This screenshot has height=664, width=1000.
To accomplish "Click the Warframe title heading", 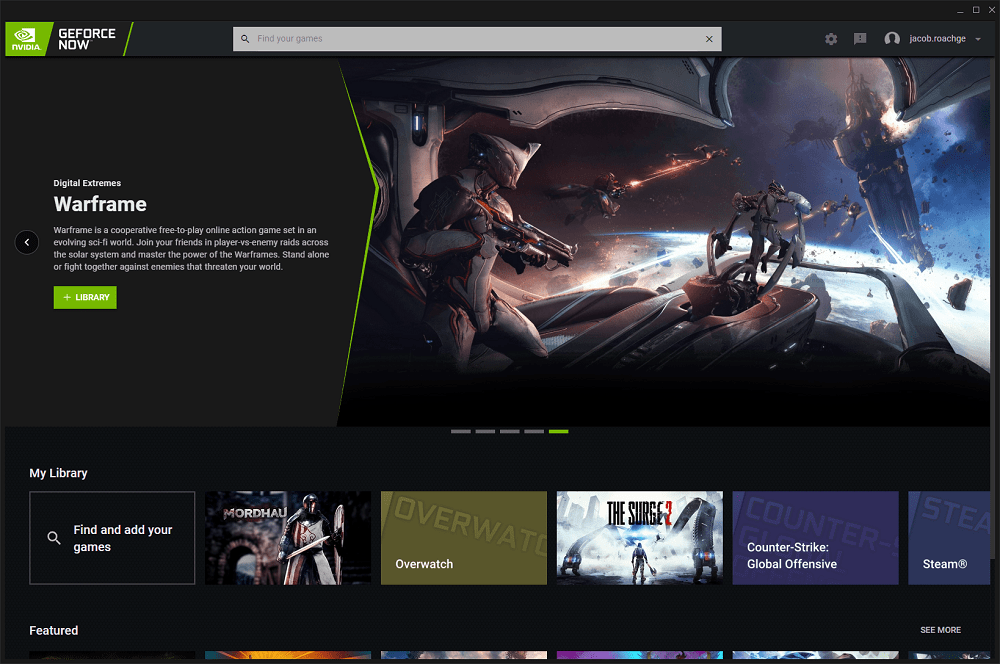I will click(100, 204).
